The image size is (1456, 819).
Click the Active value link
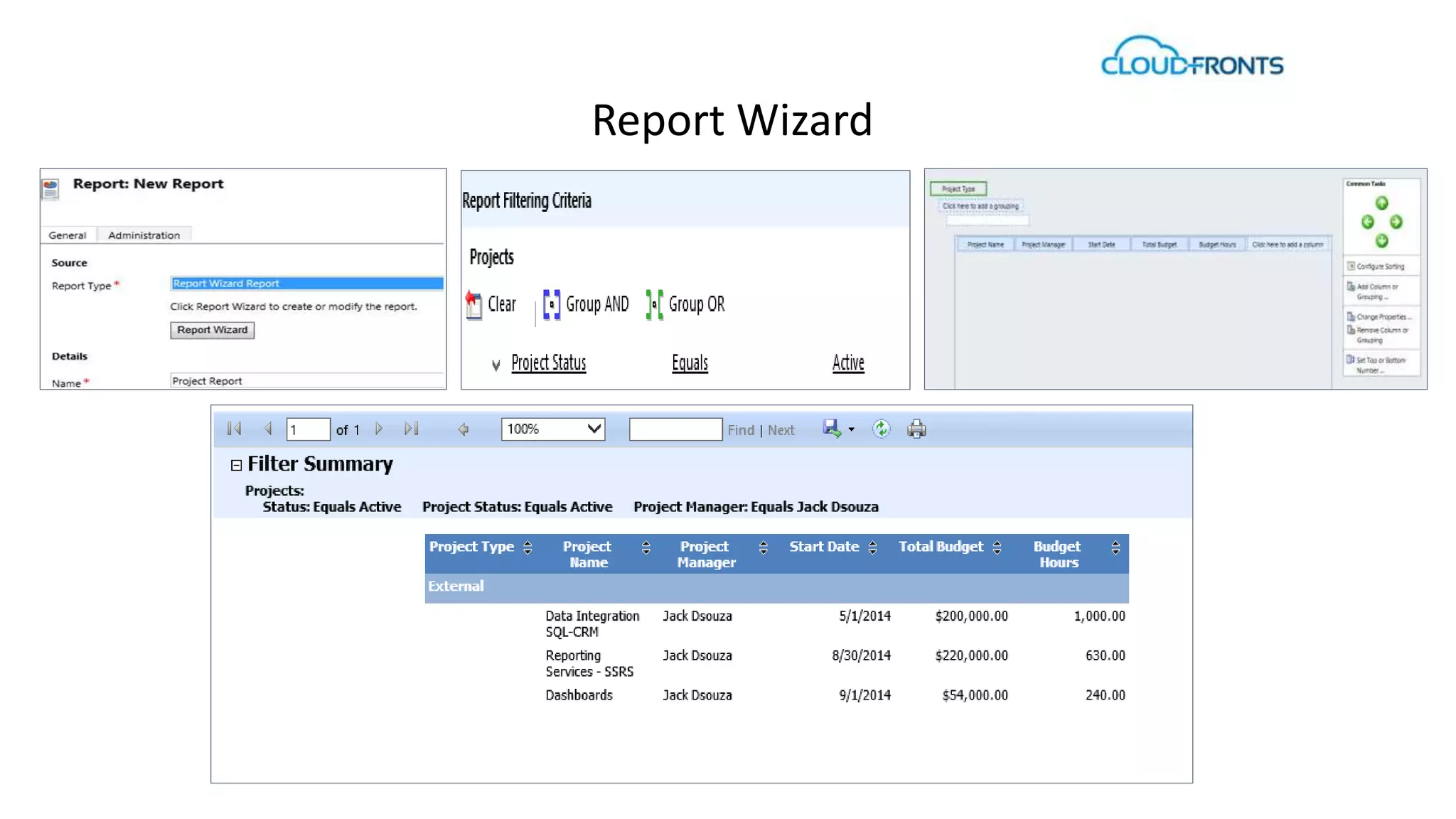pyautogui.click(x=848, y=363)
